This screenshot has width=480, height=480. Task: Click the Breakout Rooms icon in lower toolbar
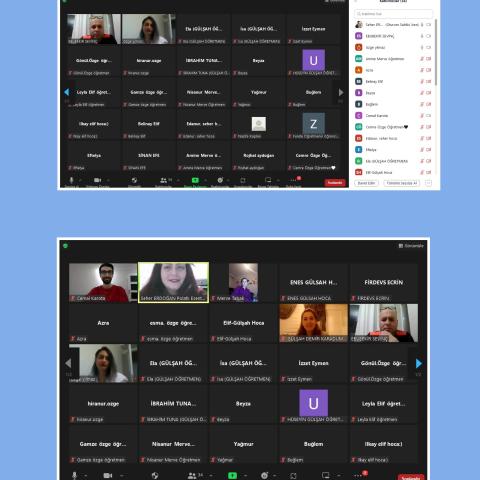[325, 475]
